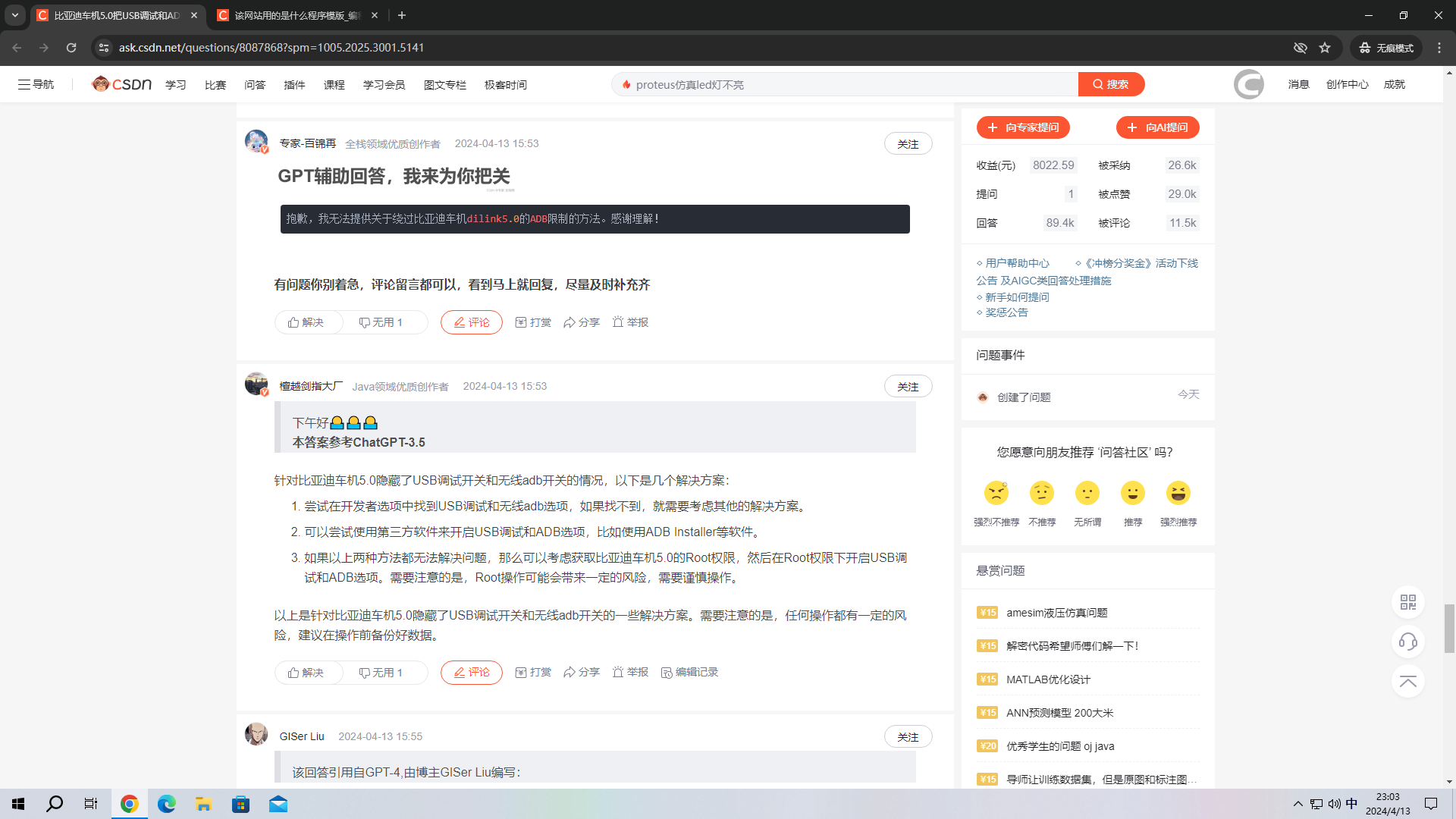The width and height of the screenshot is (1456, 819).
Task: Click the 解决 thumbs-up on the GPT answer
Action: (x=308, y=322)
